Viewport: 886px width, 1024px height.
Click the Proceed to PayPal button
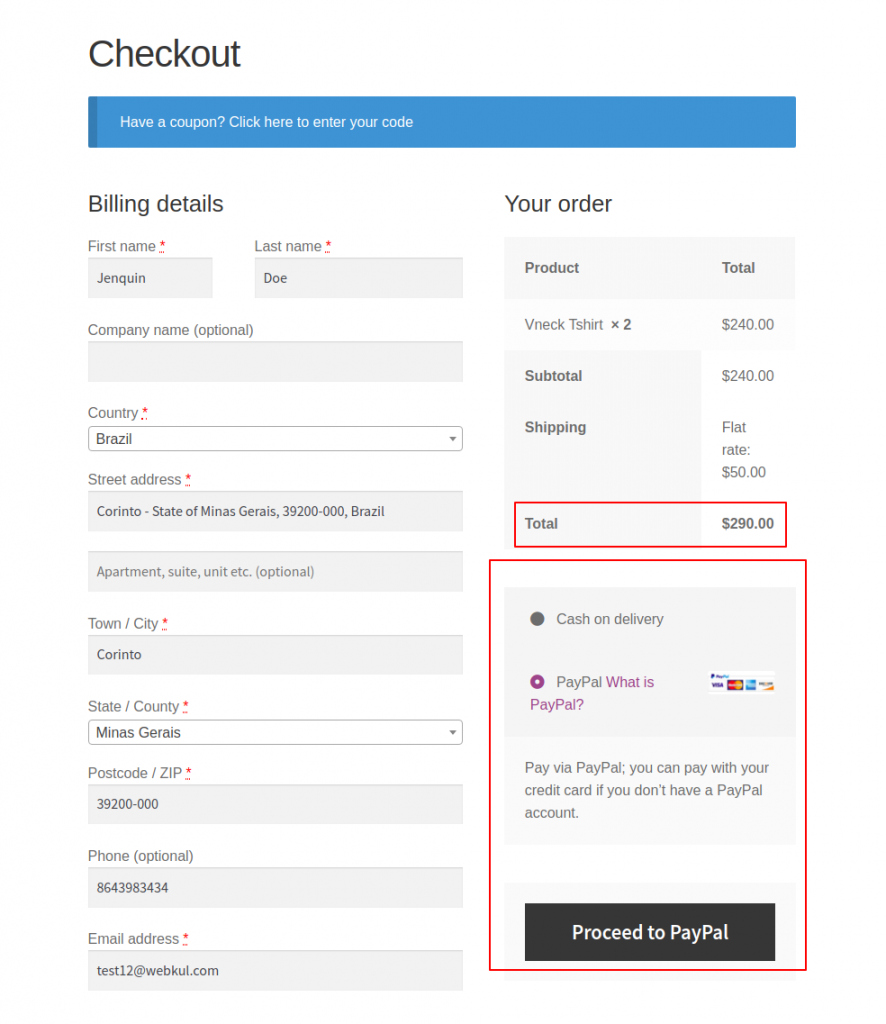click(x=649, y=931)
